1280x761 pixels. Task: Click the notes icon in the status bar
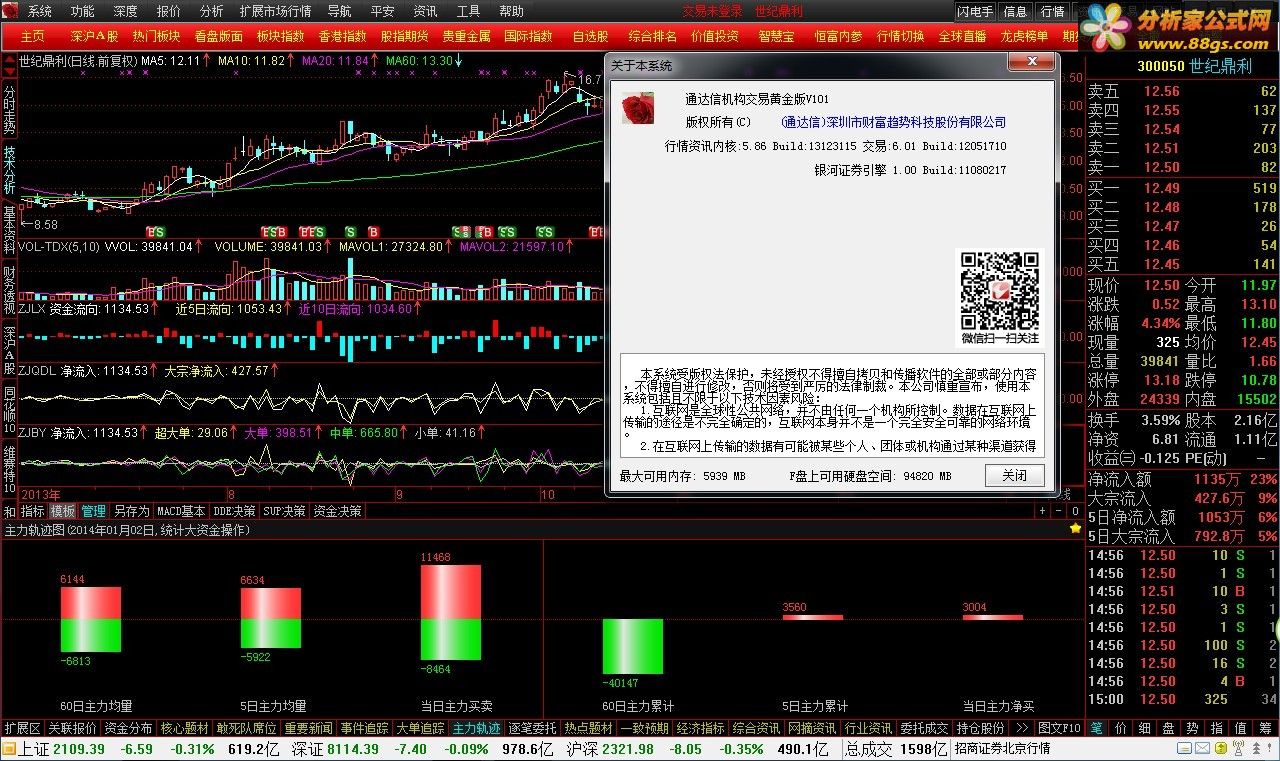[x=1184, y=748]
